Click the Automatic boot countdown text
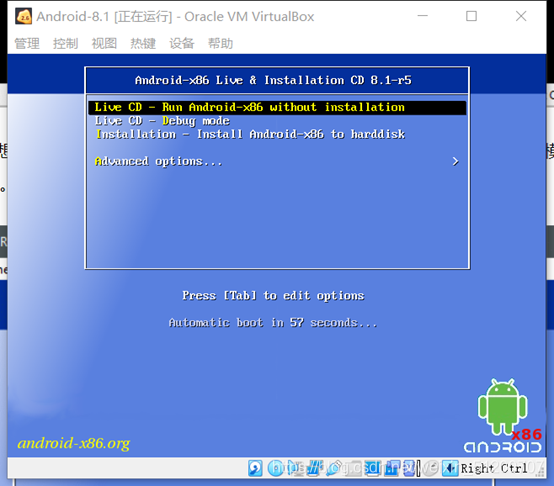554x486 pixels. point(273,322)
